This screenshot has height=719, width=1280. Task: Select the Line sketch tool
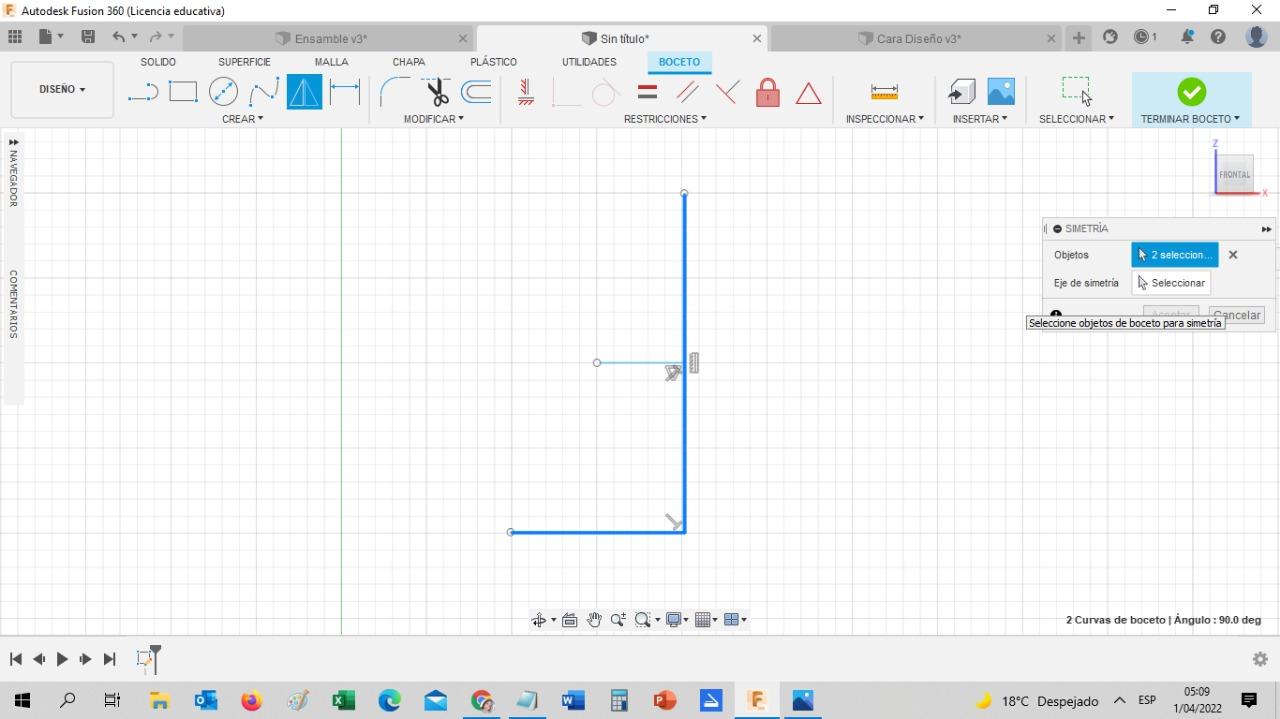pos(143,93)
